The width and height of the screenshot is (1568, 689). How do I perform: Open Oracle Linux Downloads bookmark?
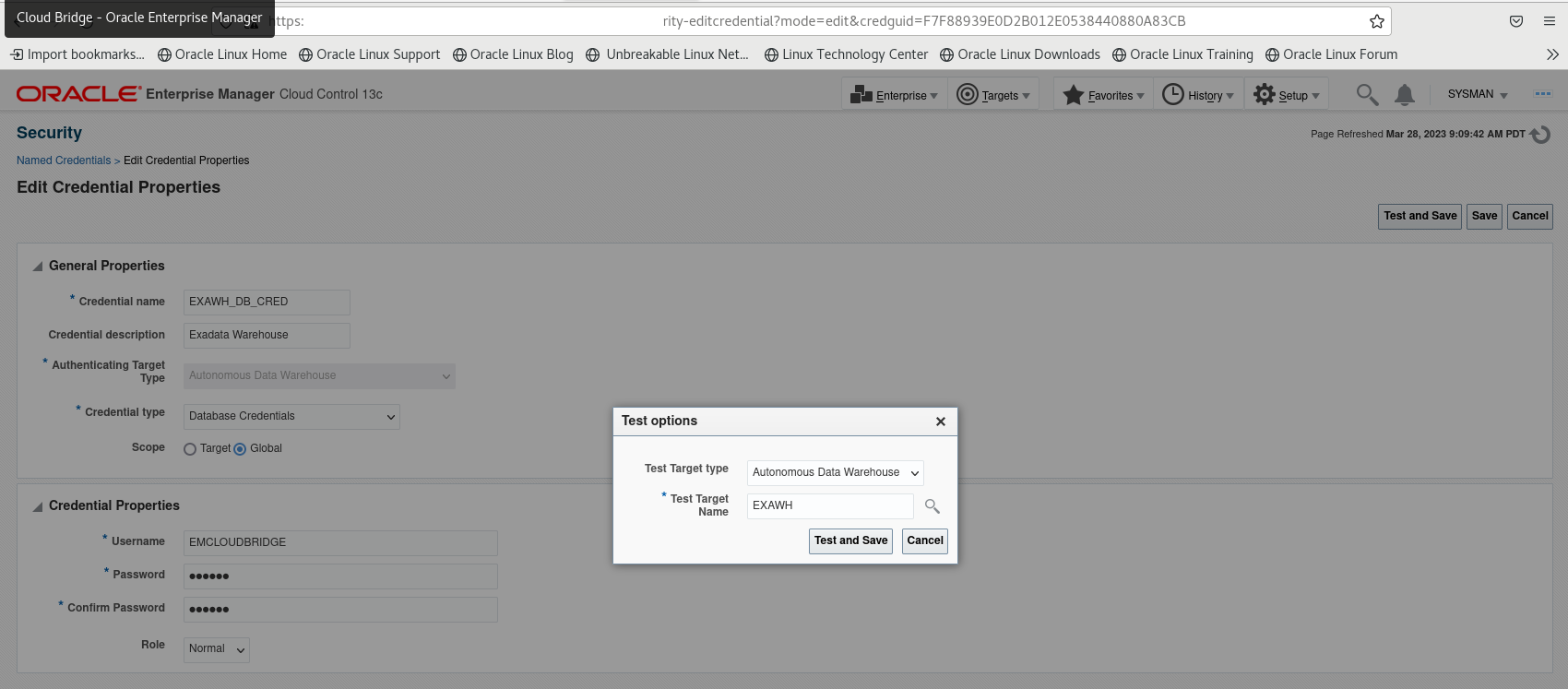(1020, 54)
